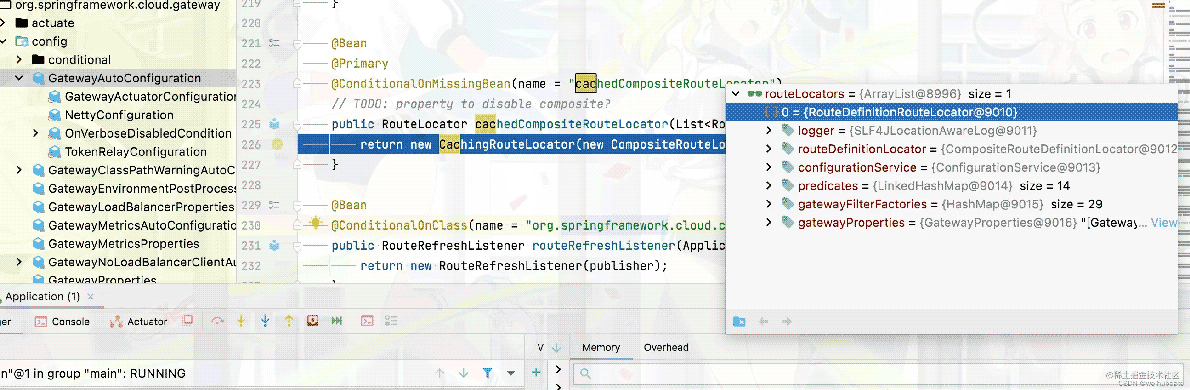Expand the conditional folder in project tree
This screenshot has width=1190, height=390.
tap(20, 59)
